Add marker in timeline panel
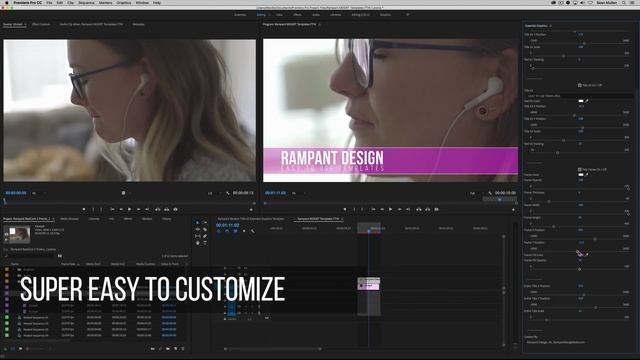This screenshot has width=640, height=360. 244,231
